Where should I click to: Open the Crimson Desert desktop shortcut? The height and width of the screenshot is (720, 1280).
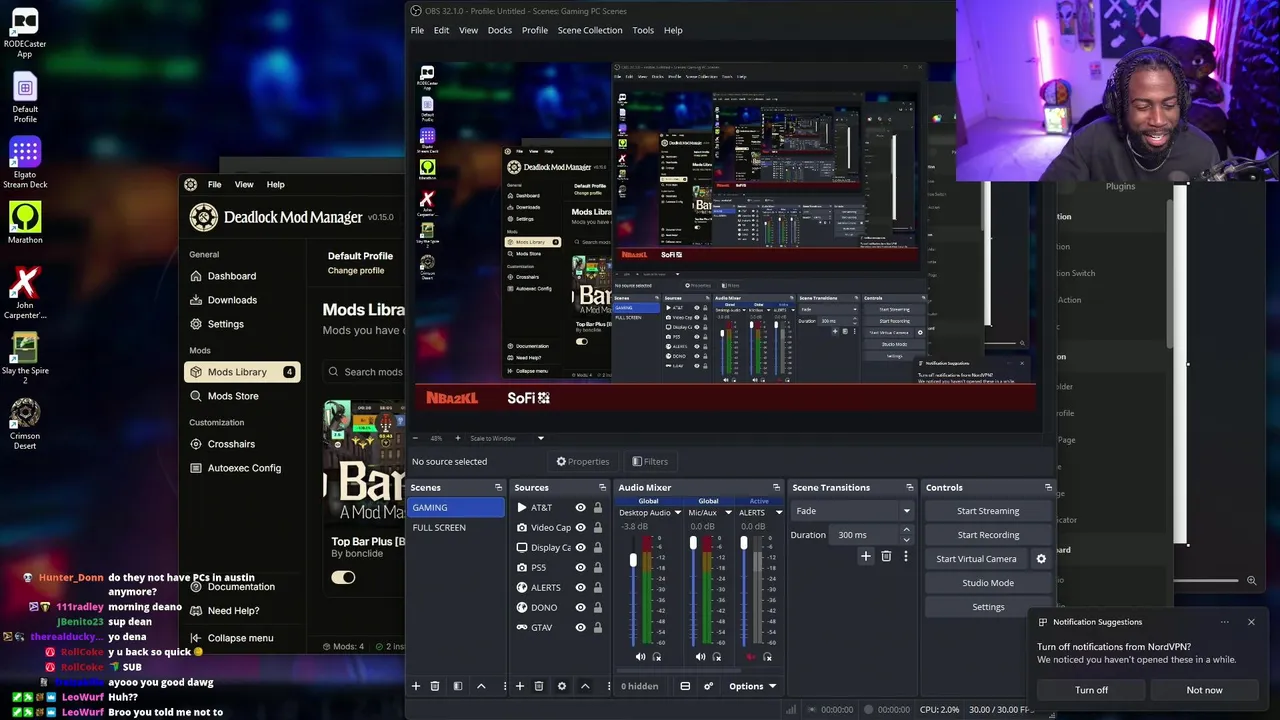pyautogui.click(x=25, y=424)
